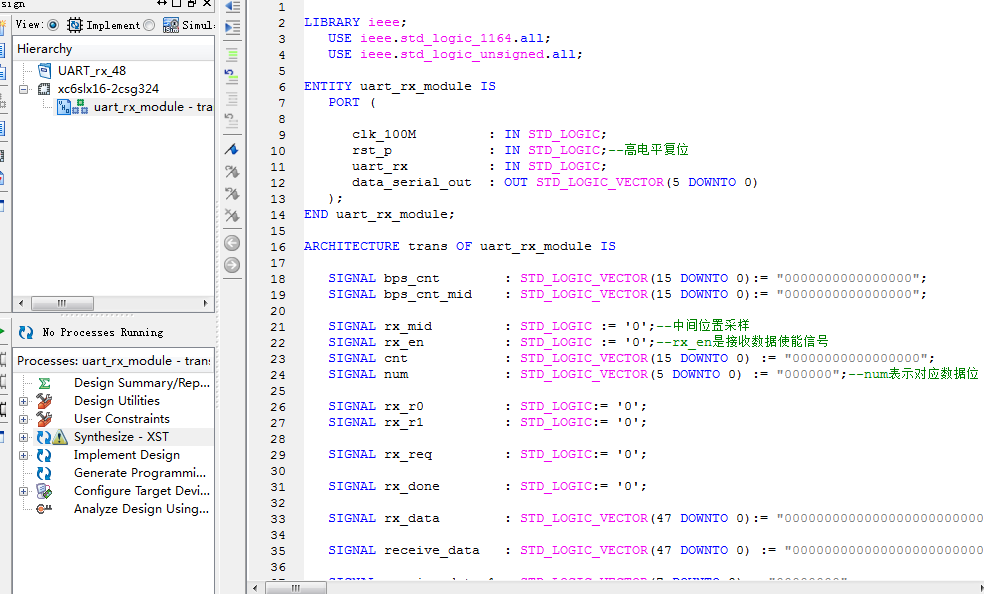Click the User Constraints wrench icon
Image resolution: width=984 pixels, height=594 pixels.
[44, 419]
